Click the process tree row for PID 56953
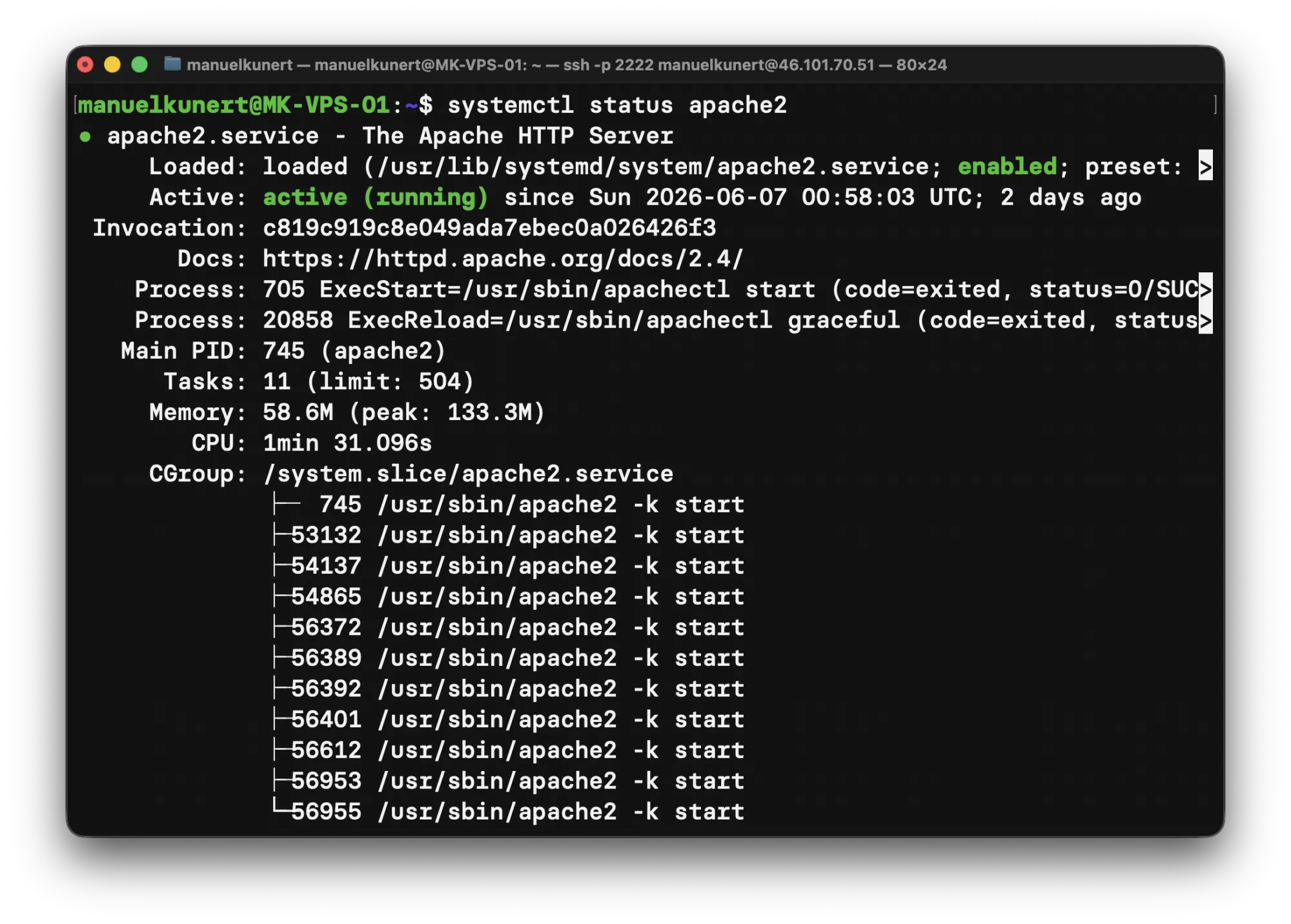The width and height of the screenshot is (1291, 924). click(x=509, y=781)
